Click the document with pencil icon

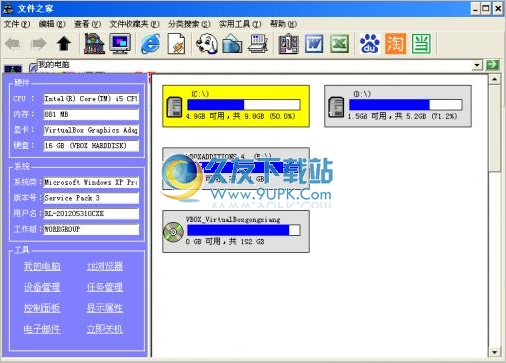(x=176, y=44)
